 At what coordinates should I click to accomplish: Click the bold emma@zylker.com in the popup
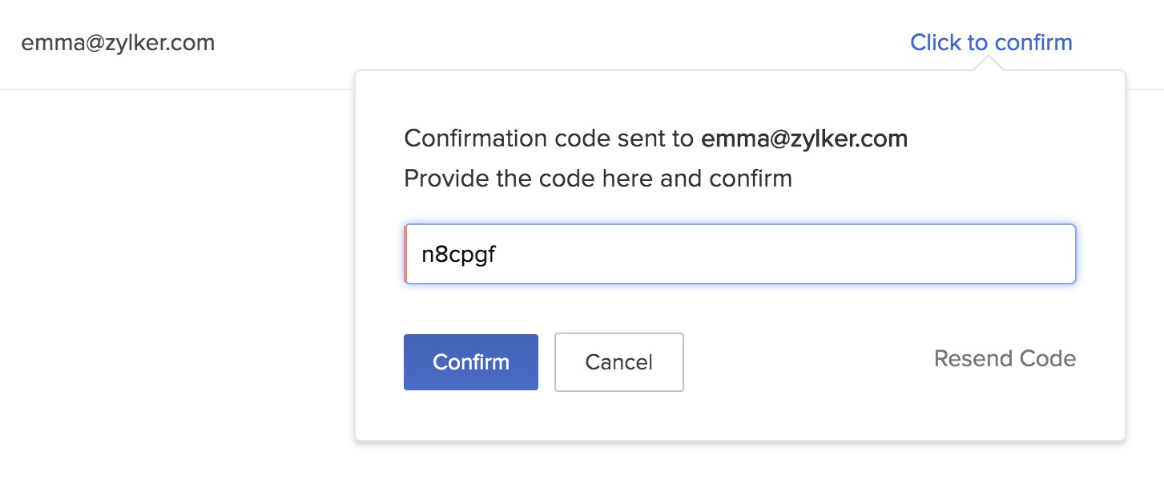[x=804, y=139]
